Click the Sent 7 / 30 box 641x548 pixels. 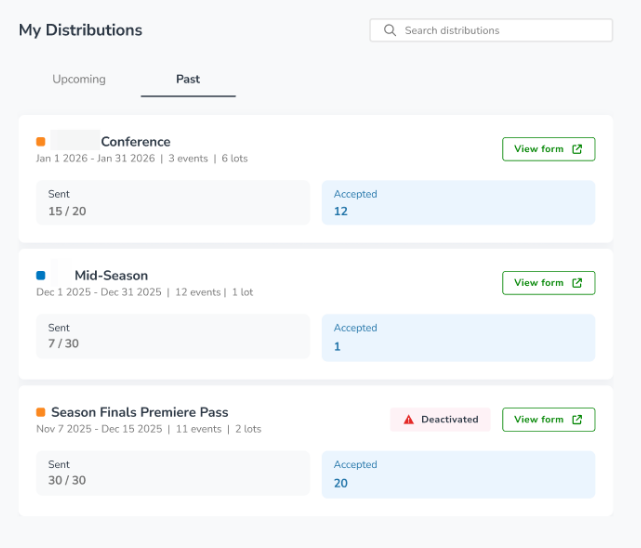point(173,336)
